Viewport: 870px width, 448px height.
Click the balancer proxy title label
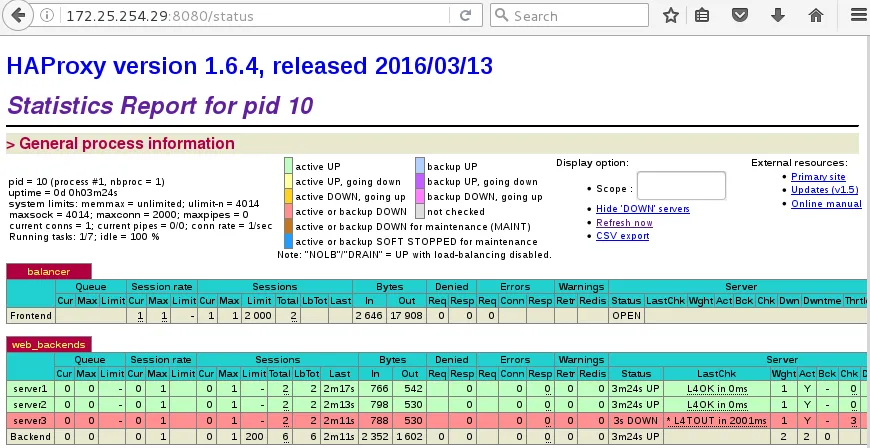pos(49,271)
